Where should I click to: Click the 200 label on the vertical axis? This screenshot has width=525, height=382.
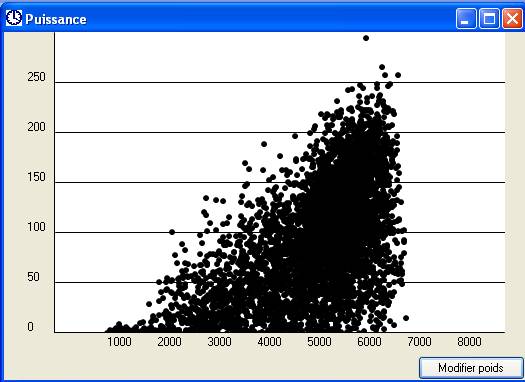(36, 127)
